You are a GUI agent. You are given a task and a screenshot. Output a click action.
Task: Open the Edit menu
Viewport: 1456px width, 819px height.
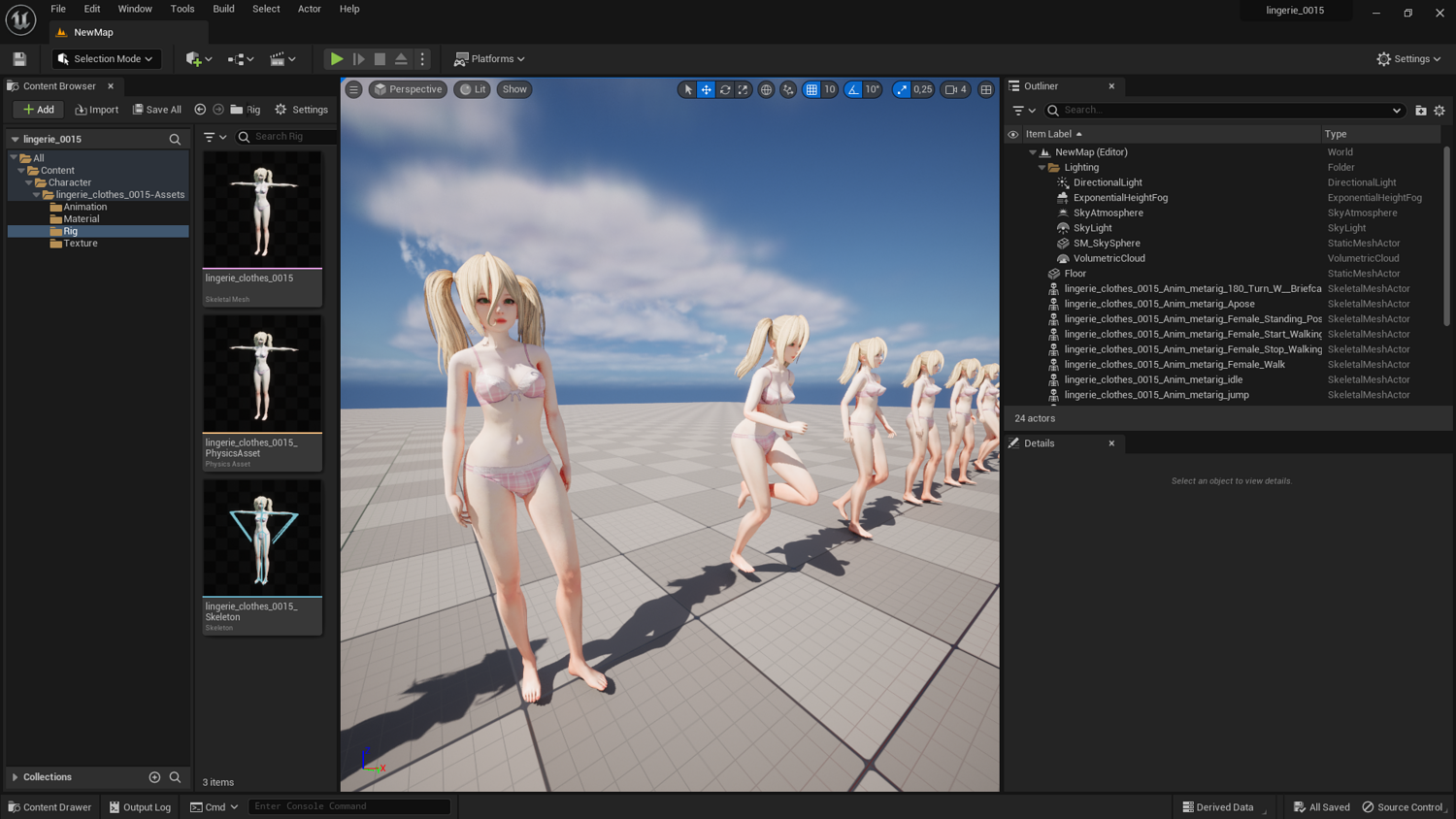pyautogui.click(x=92, y=9)
